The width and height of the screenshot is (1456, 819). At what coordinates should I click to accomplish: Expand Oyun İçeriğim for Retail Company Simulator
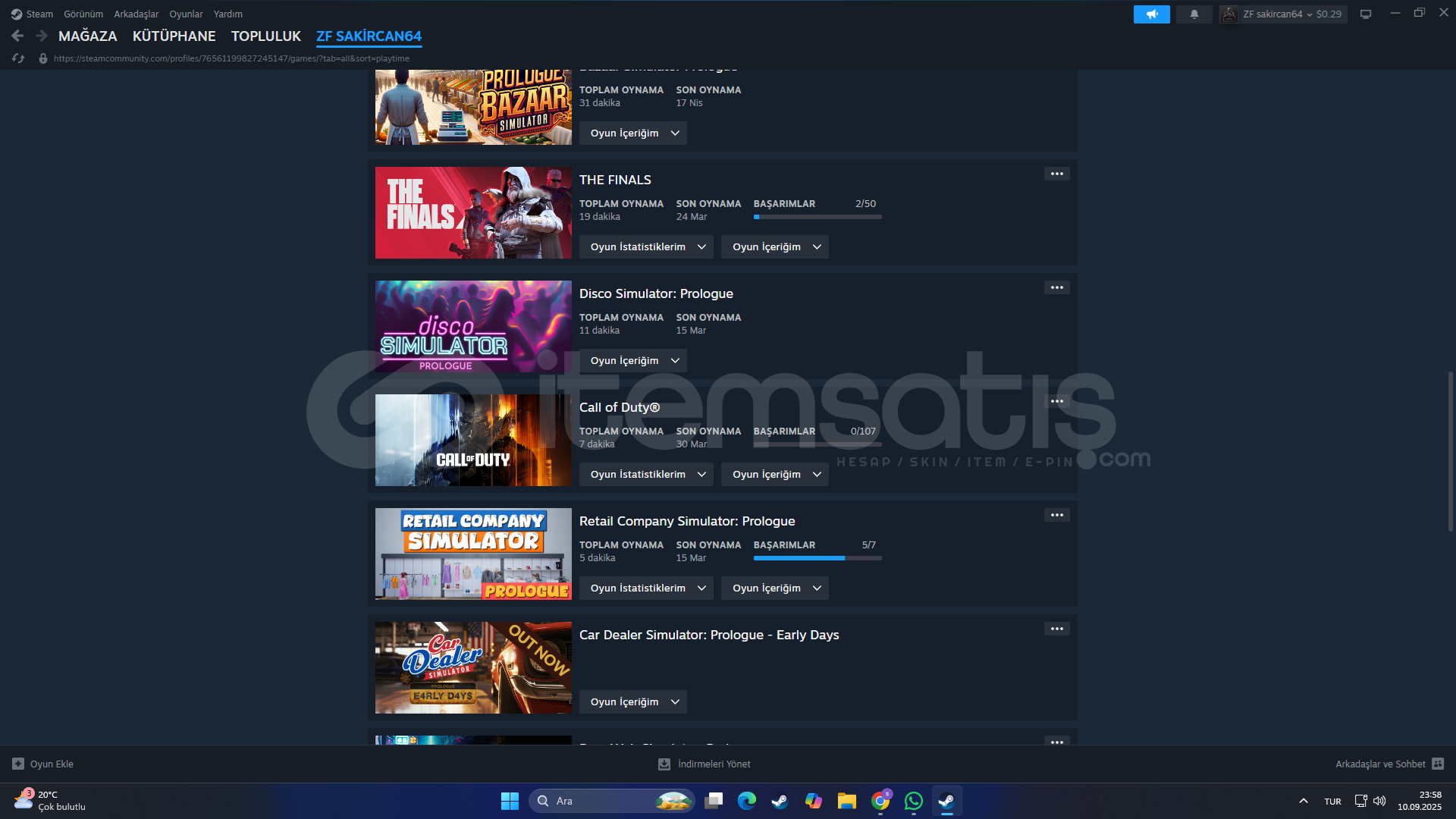pos(775,588)
